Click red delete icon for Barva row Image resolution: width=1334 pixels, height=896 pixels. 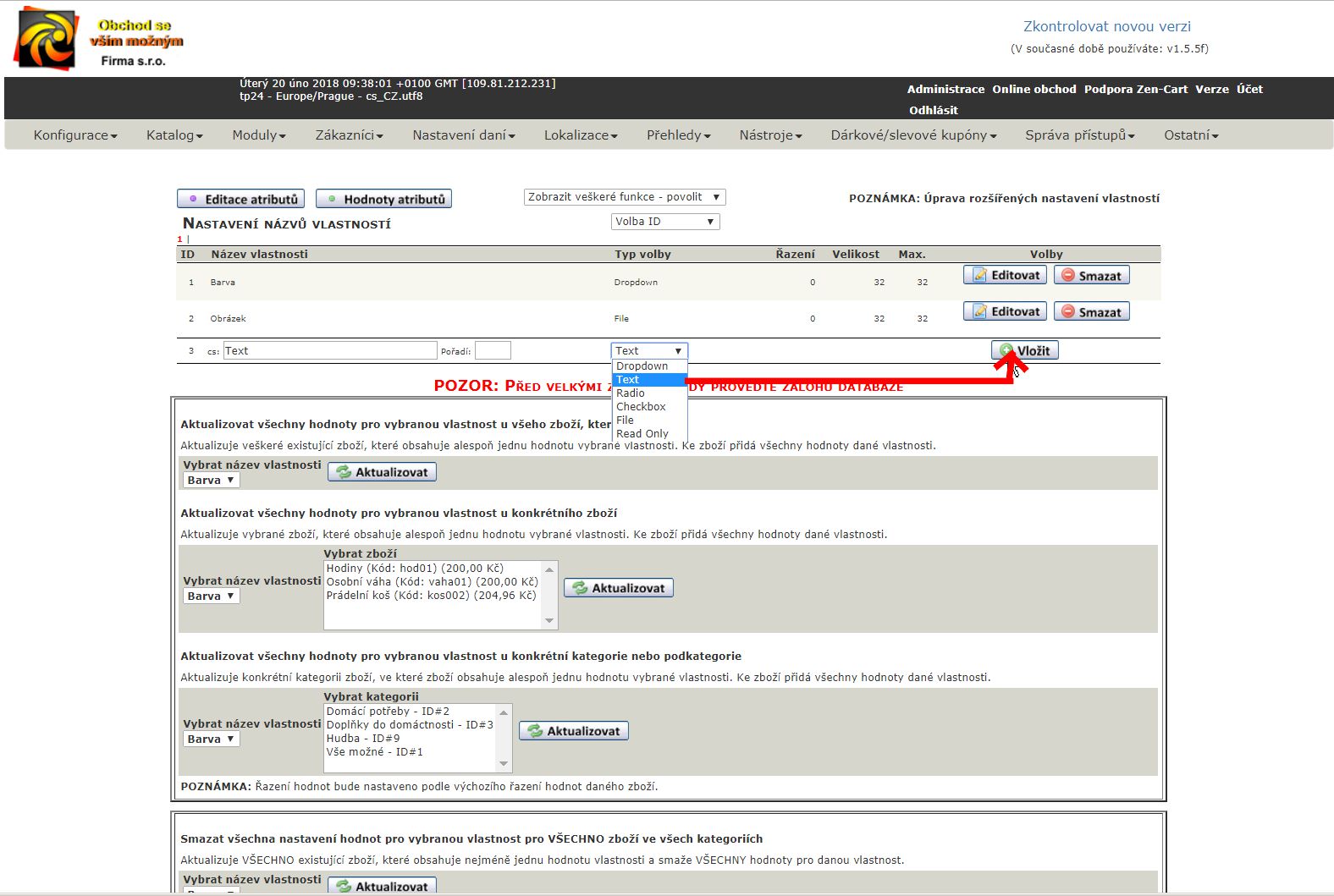pos(1068,275)
